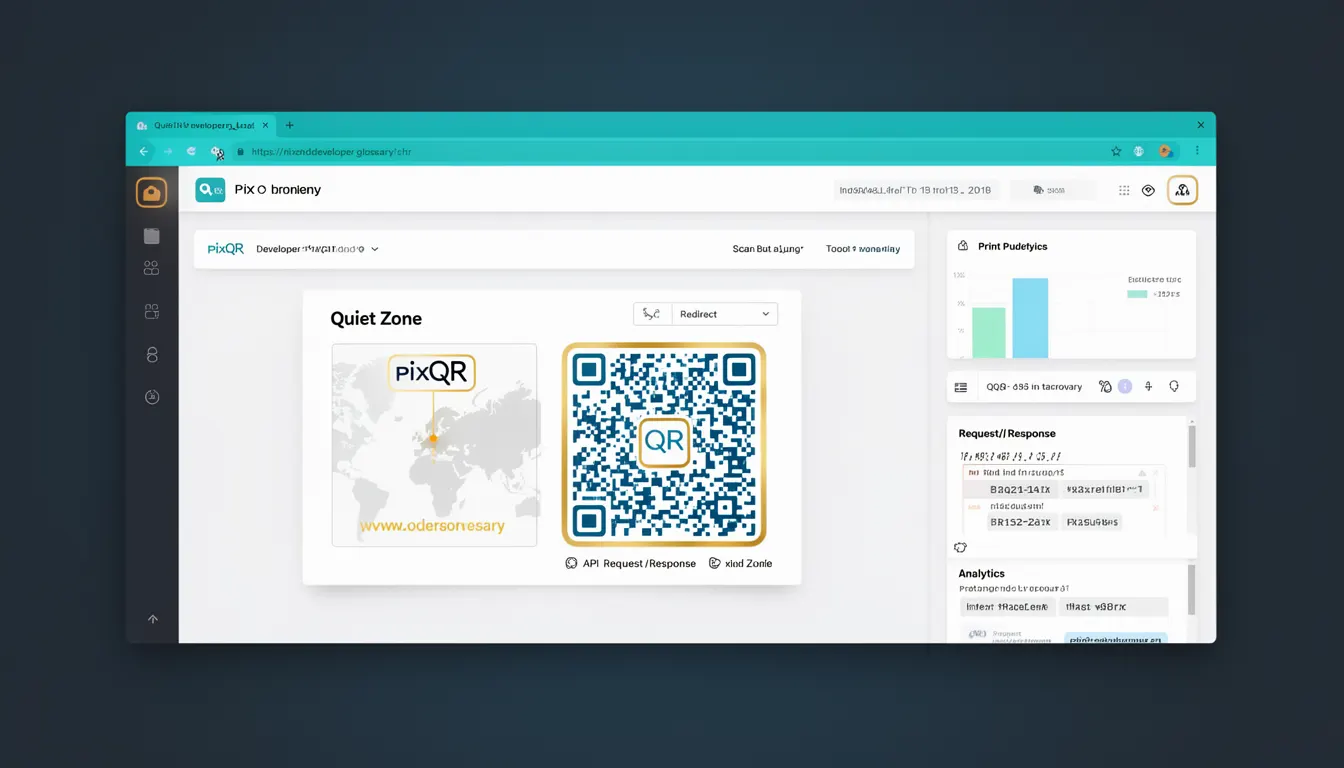Click the up-arrow icon at the sidebar bottom
This screenshot has width=1344, height=768.
coord(153,619)
